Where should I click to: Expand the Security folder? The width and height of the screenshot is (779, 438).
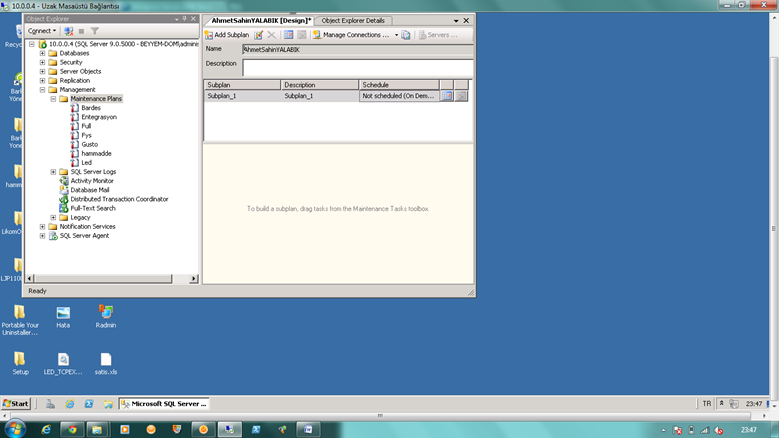42,63
